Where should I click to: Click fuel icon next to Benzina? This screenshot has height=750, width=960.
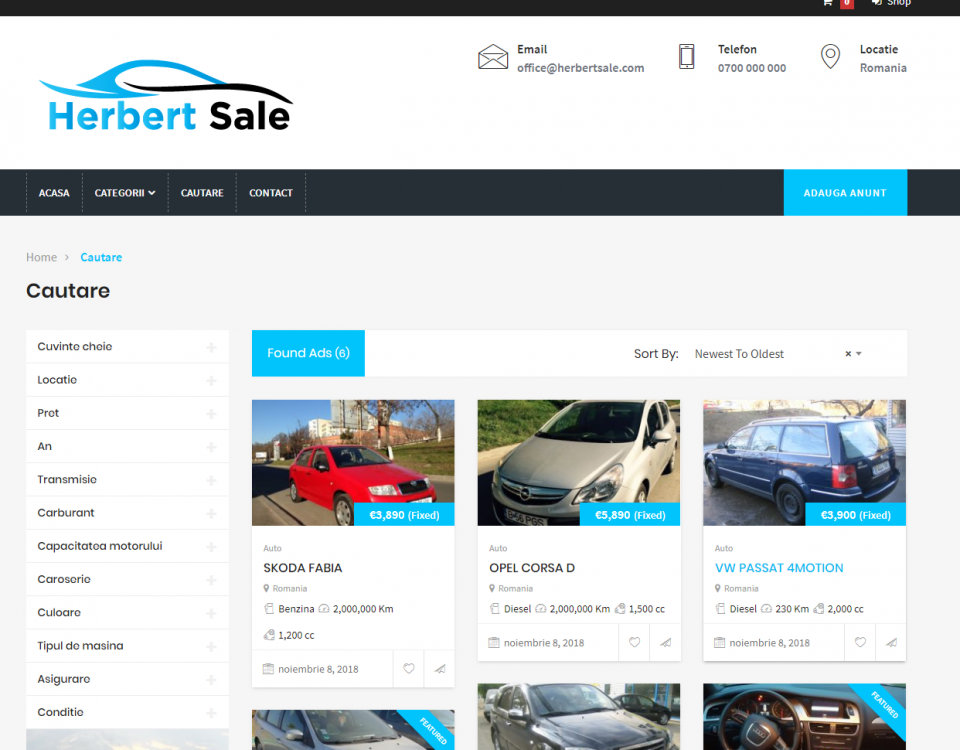pos(269,609)
